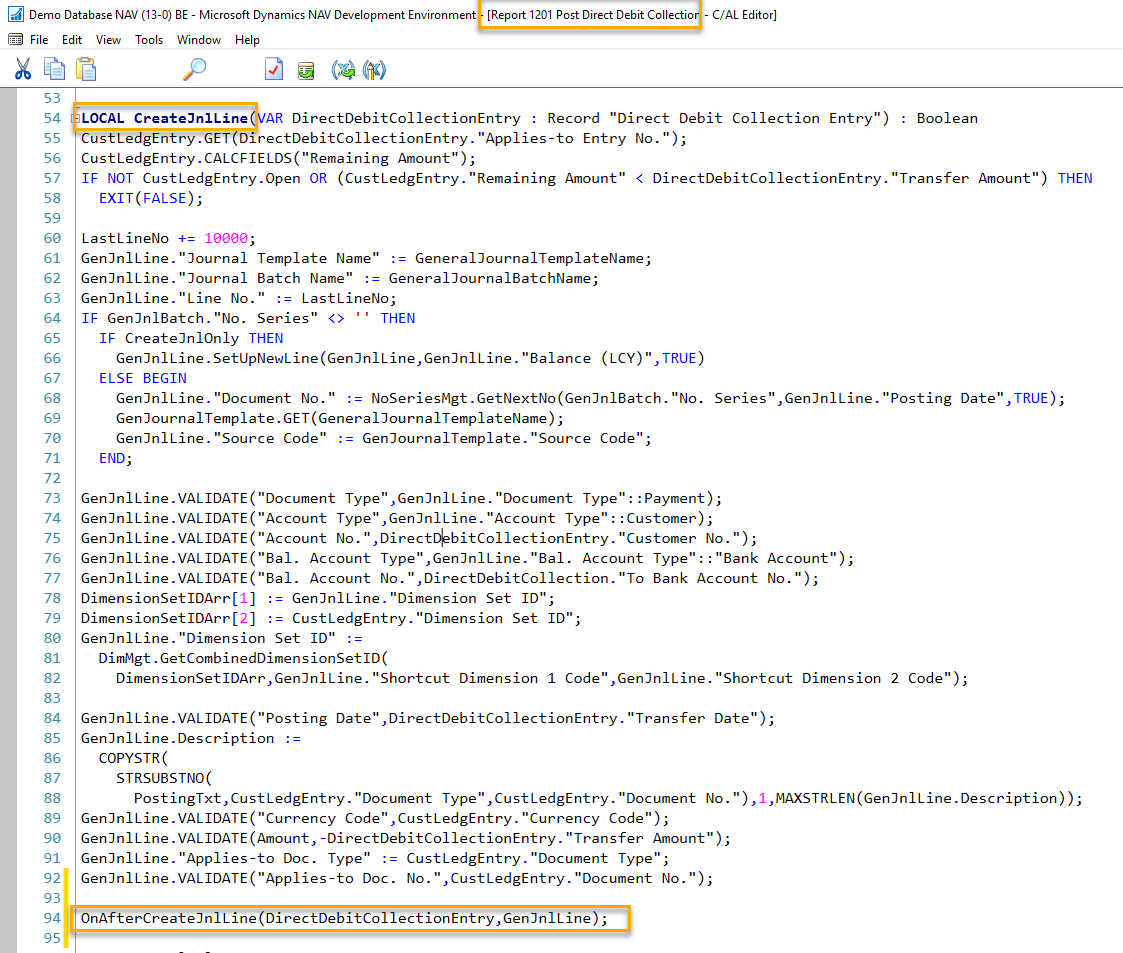Click the previous-function navigation icon
The height and width of the screenshot is (953, 1123).
pyautogui.click(x=344, y=69)
